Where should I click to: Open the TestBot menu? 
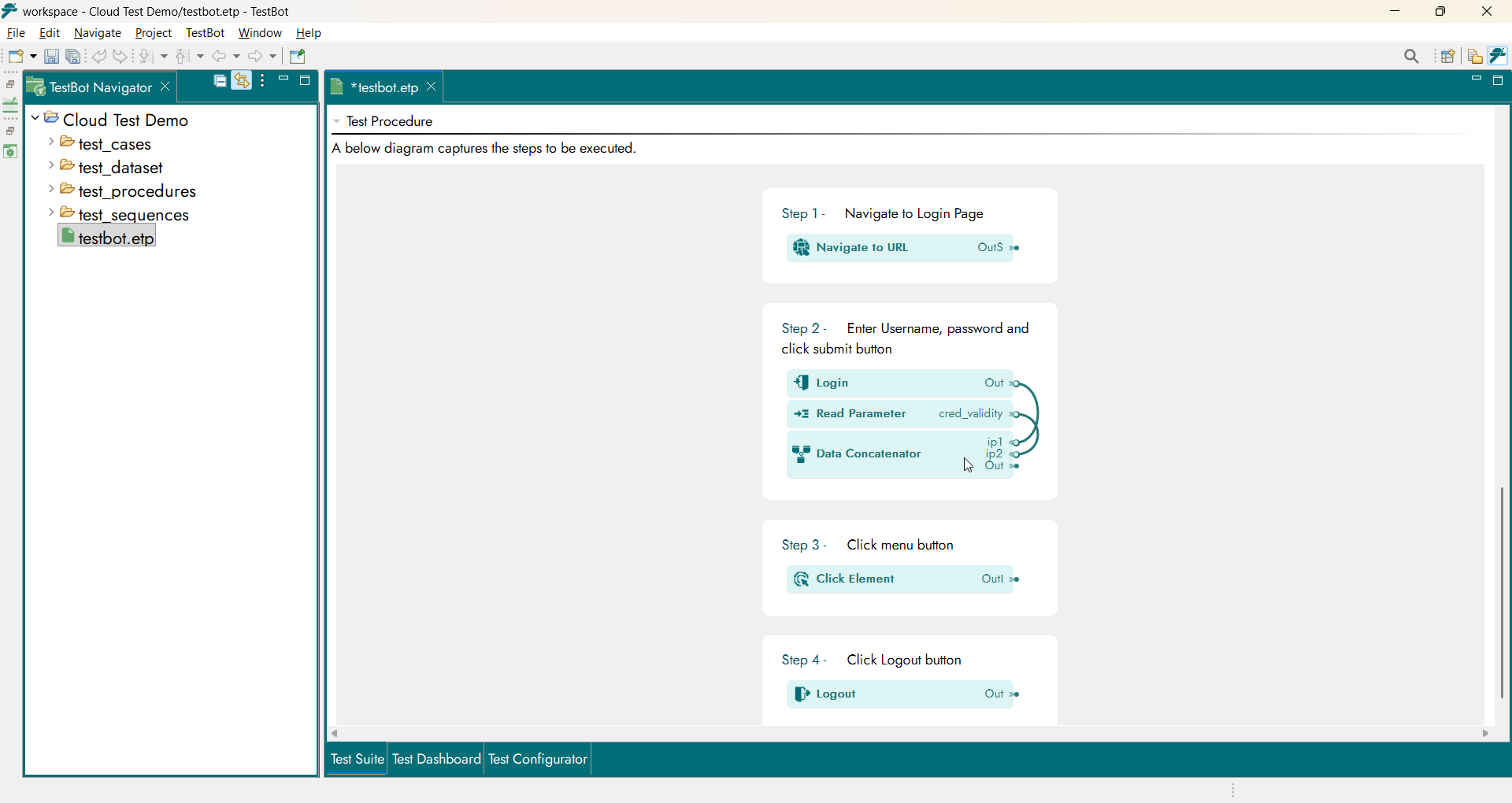pyautogui.click(x=205, y=33)
